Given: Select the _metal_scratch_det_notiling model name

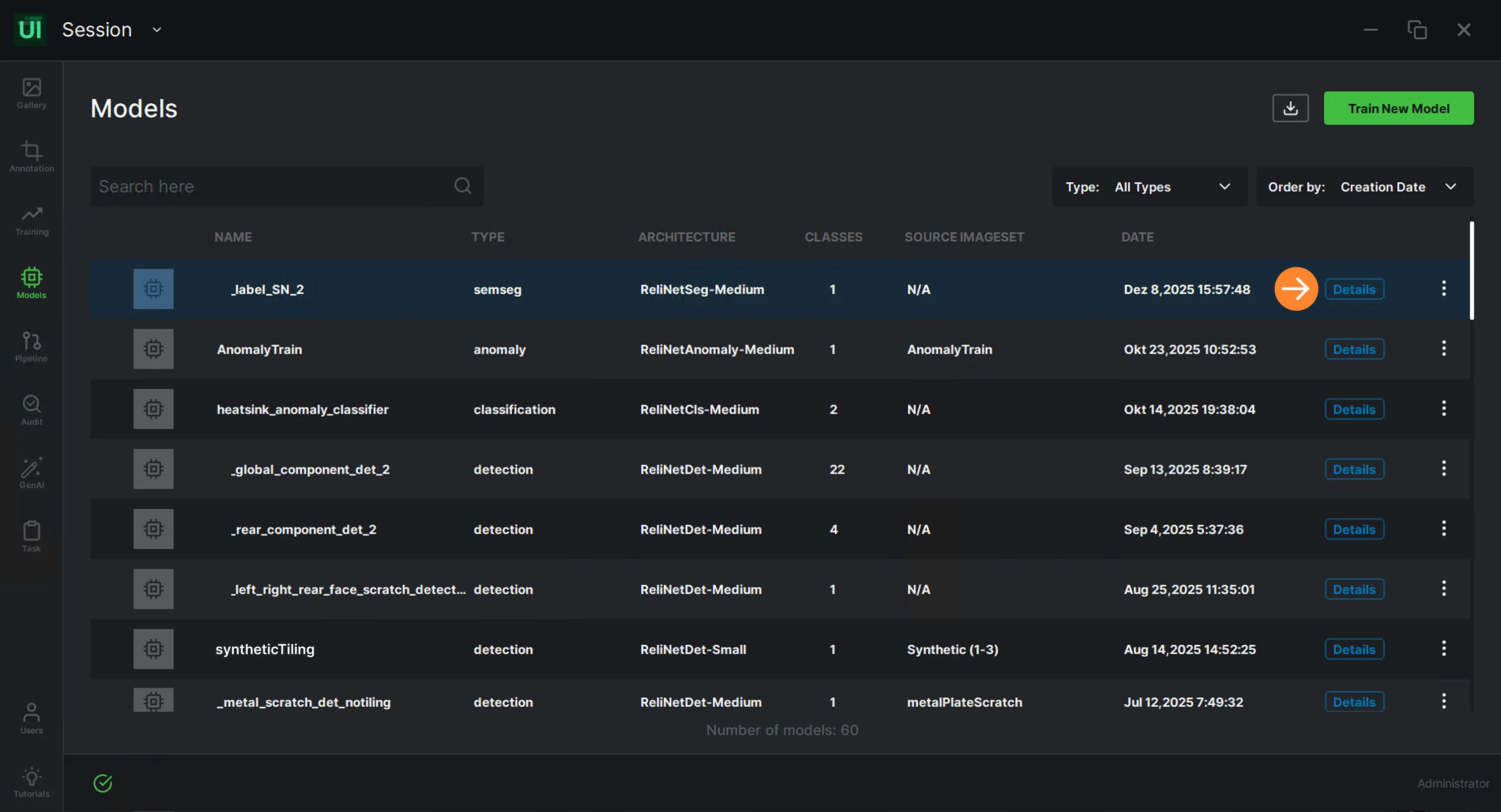Looking at the screenshot, I should coord(304,702).
